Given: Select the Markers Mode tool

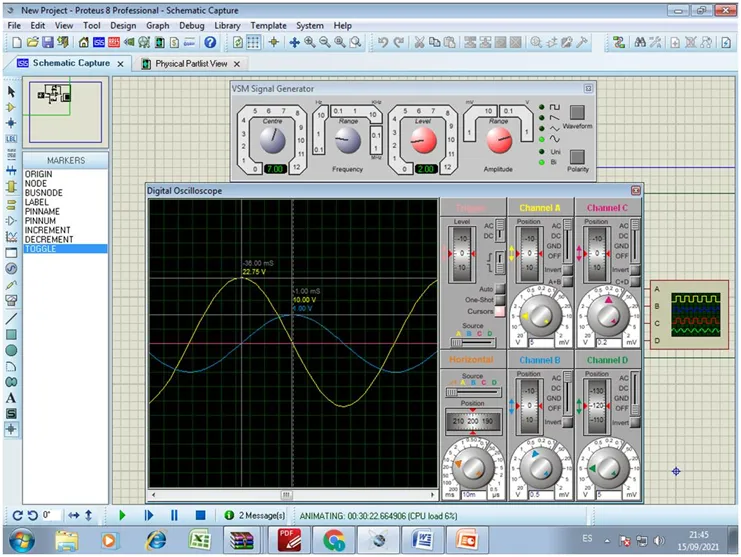Looking at the screenshot, I should click(x=11, y=429).
